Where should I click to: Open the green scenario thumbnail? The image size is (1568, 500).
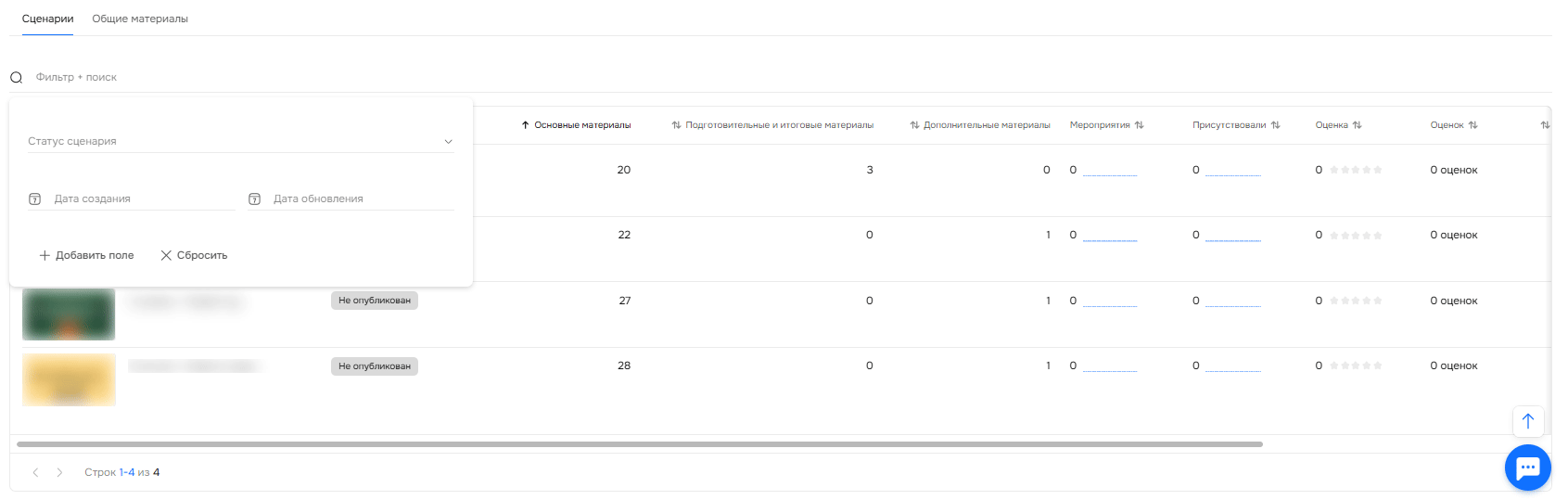tap(69, 314)
